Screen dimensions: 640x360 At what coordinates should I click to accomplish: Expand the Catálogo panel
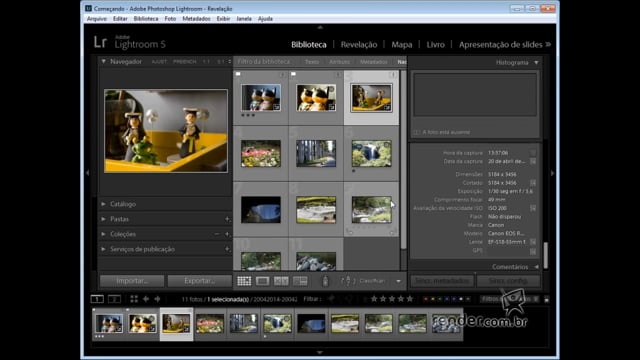click(103, 204)
